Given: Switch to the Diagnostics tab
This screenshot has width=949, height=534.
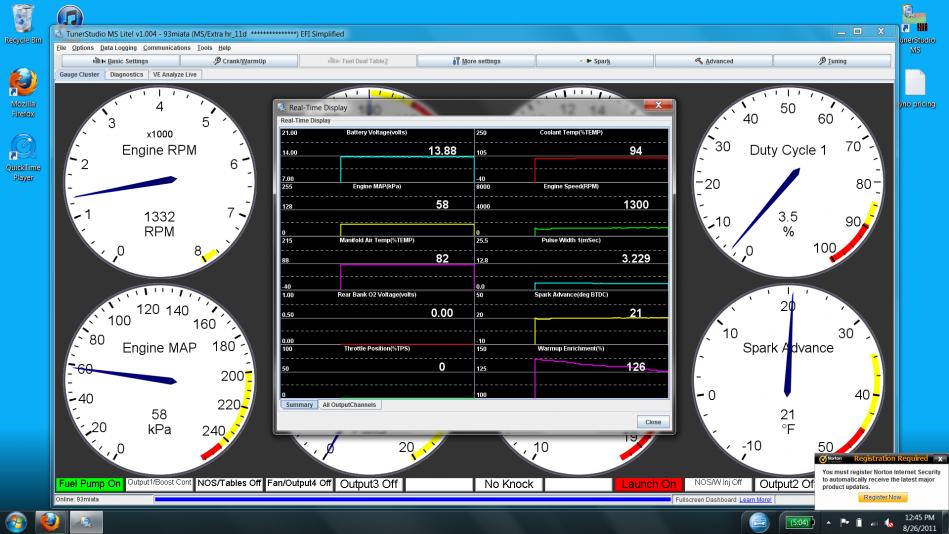Looking at the screenshot, I should (127, 74).
